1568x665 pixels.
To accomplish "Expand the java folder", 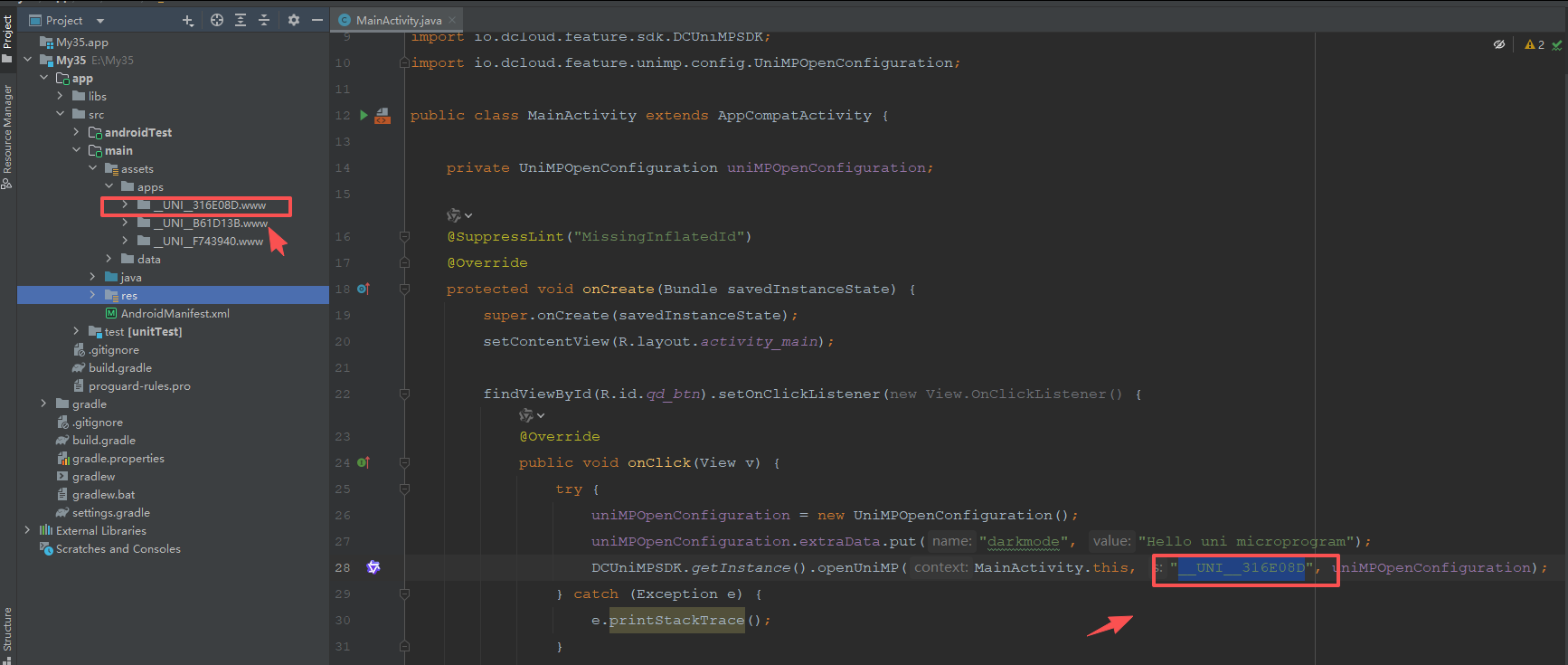I will pyautogui.click(x=92, y=277).
